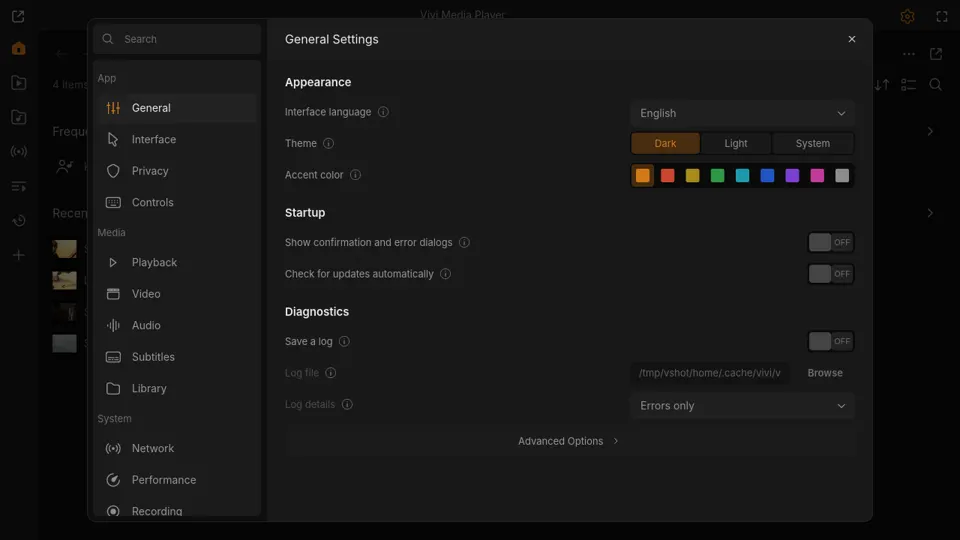Viewport: 960px width, 540px height.
Task: Click the info icon beside Log details
Action: click(x=347, y=405)
